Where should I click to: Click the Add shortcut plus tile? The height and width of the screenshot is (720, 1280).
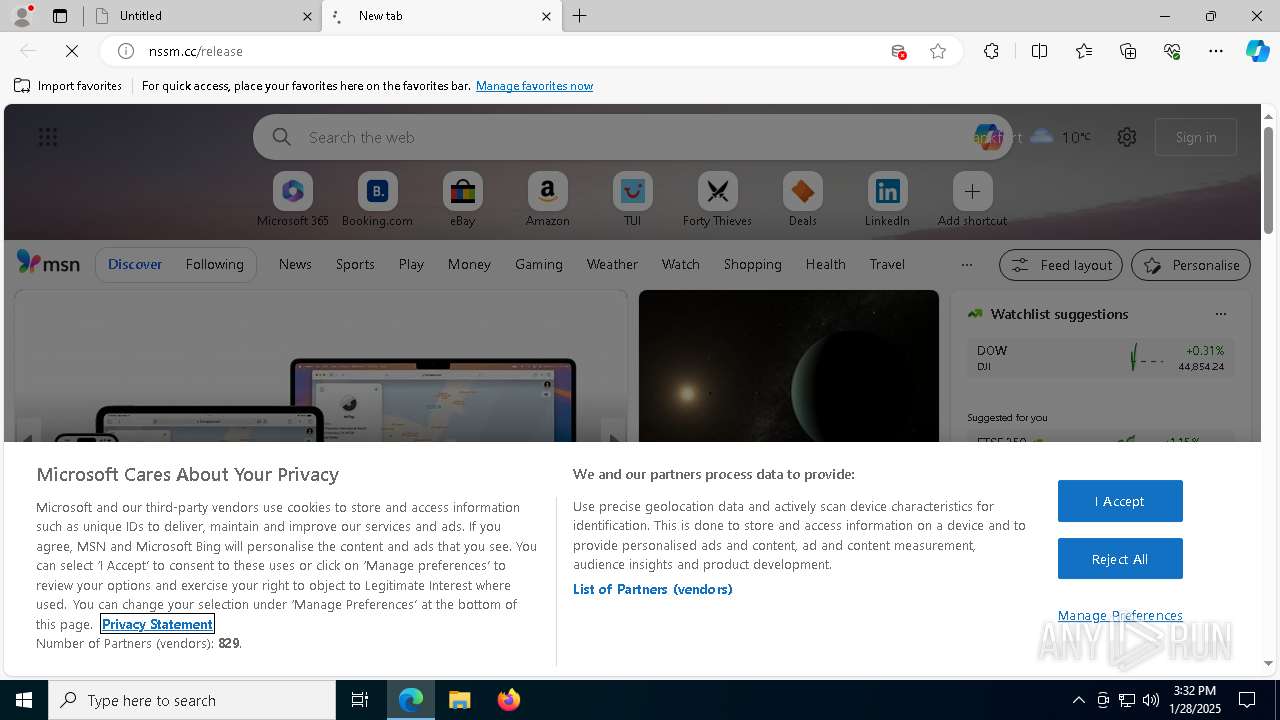click(972, 191)
